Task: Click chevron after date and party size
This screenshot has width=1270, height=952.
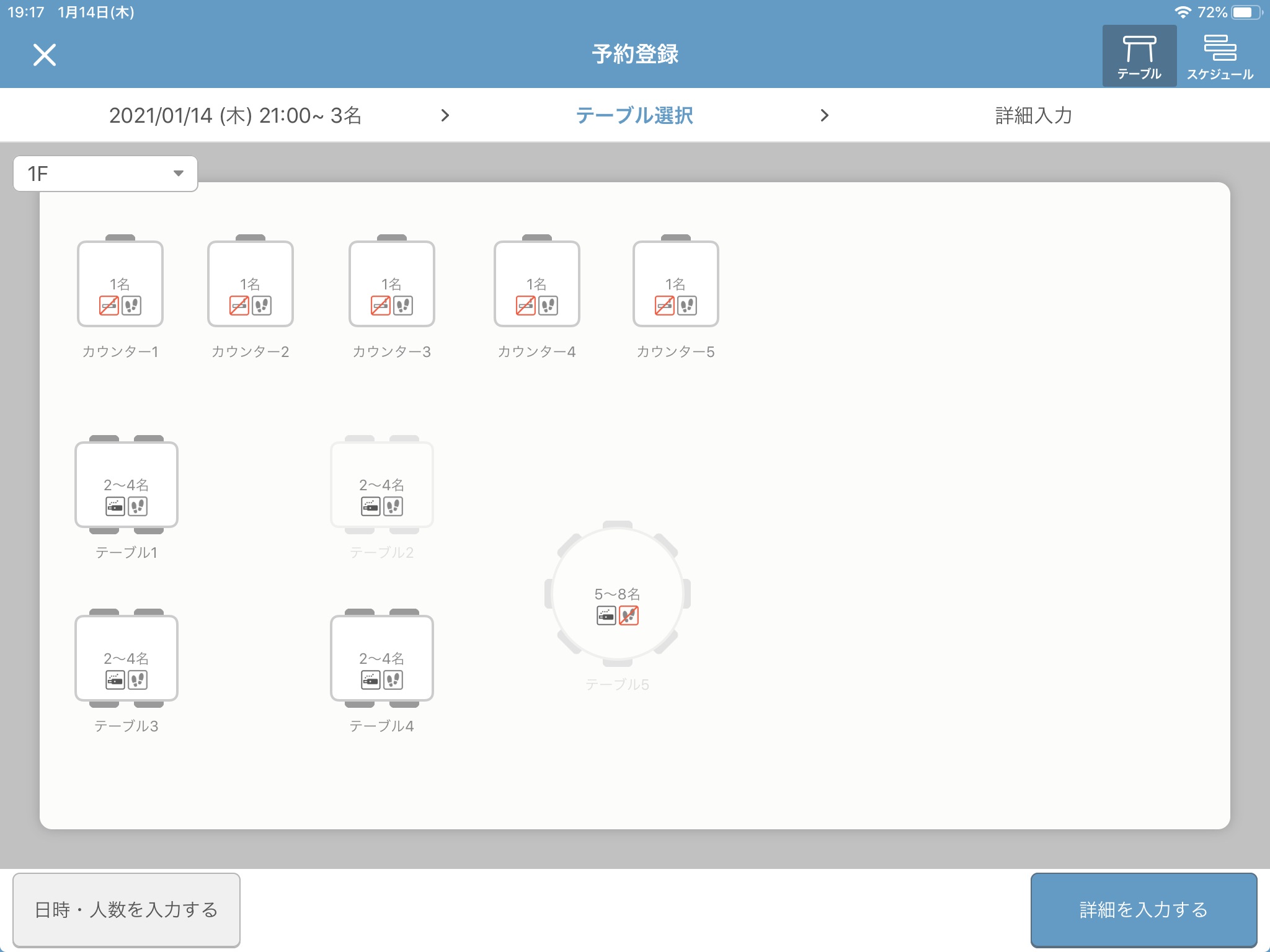Action: pos(445,115)
